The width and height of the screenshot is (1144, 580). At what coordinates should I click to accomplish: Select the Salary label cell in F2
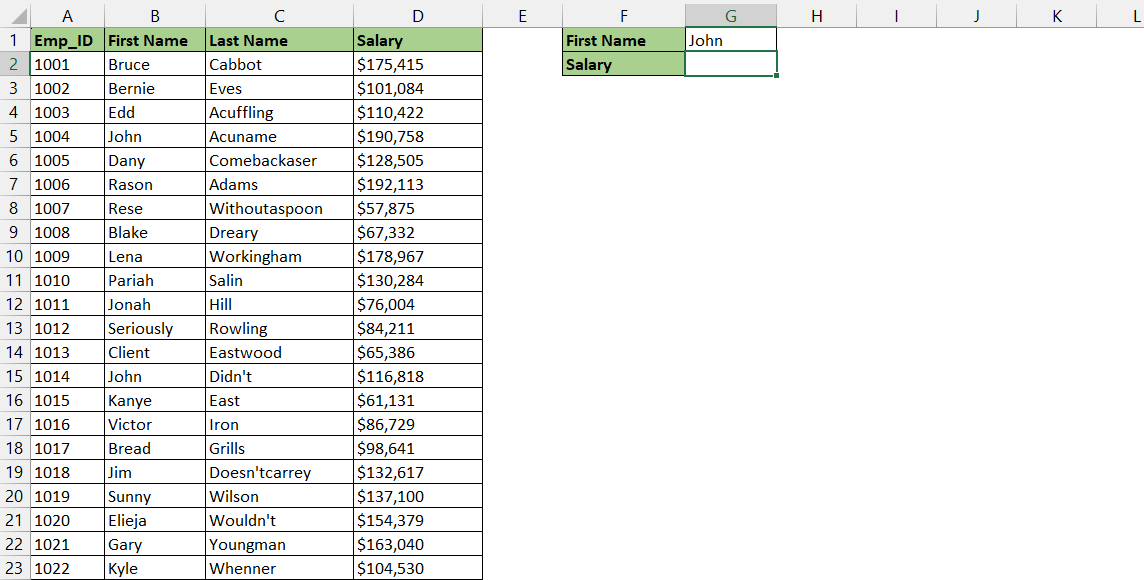tap(624, 64)
